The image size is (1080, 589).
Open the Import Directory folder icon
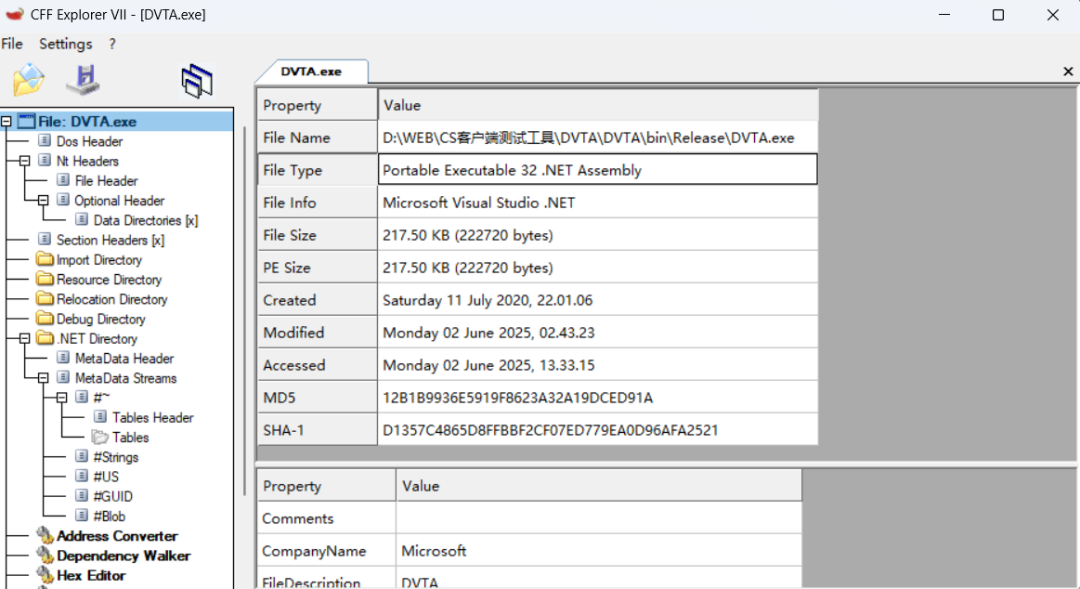click(x=45, y=259)
